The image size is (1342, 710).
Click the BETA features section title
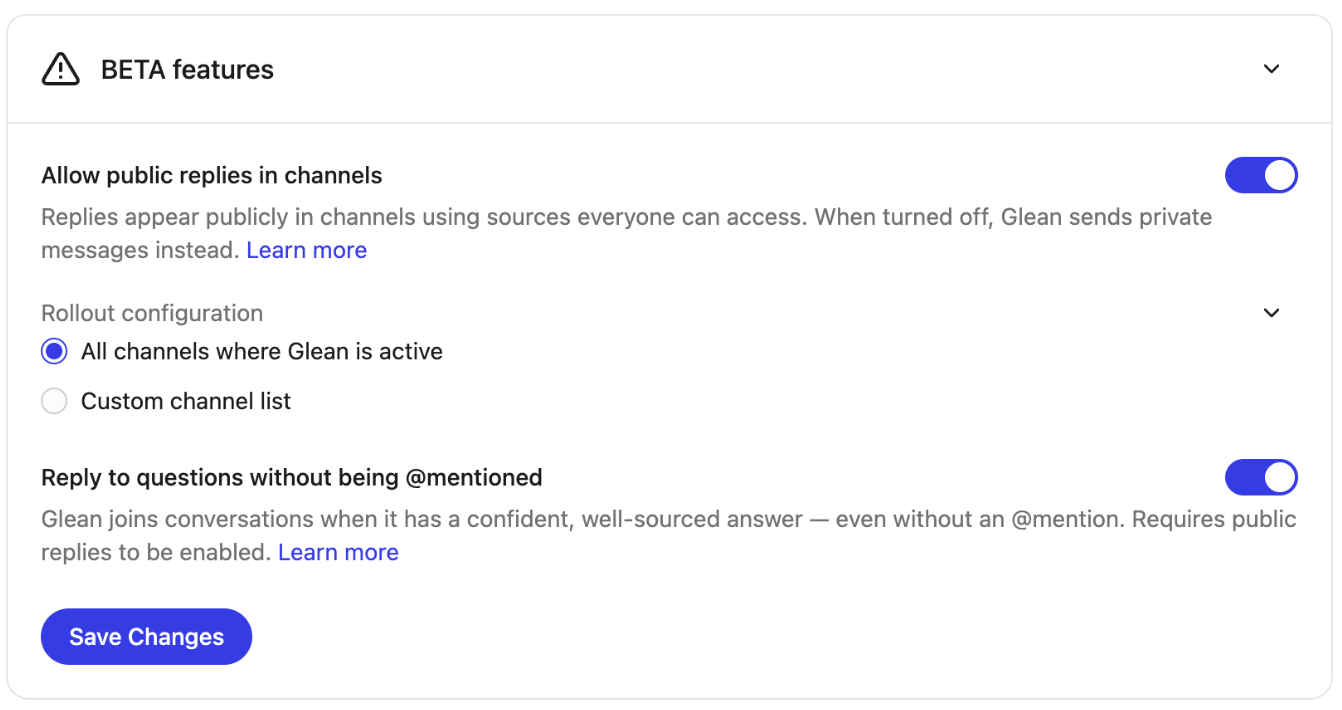pos(186,69)
